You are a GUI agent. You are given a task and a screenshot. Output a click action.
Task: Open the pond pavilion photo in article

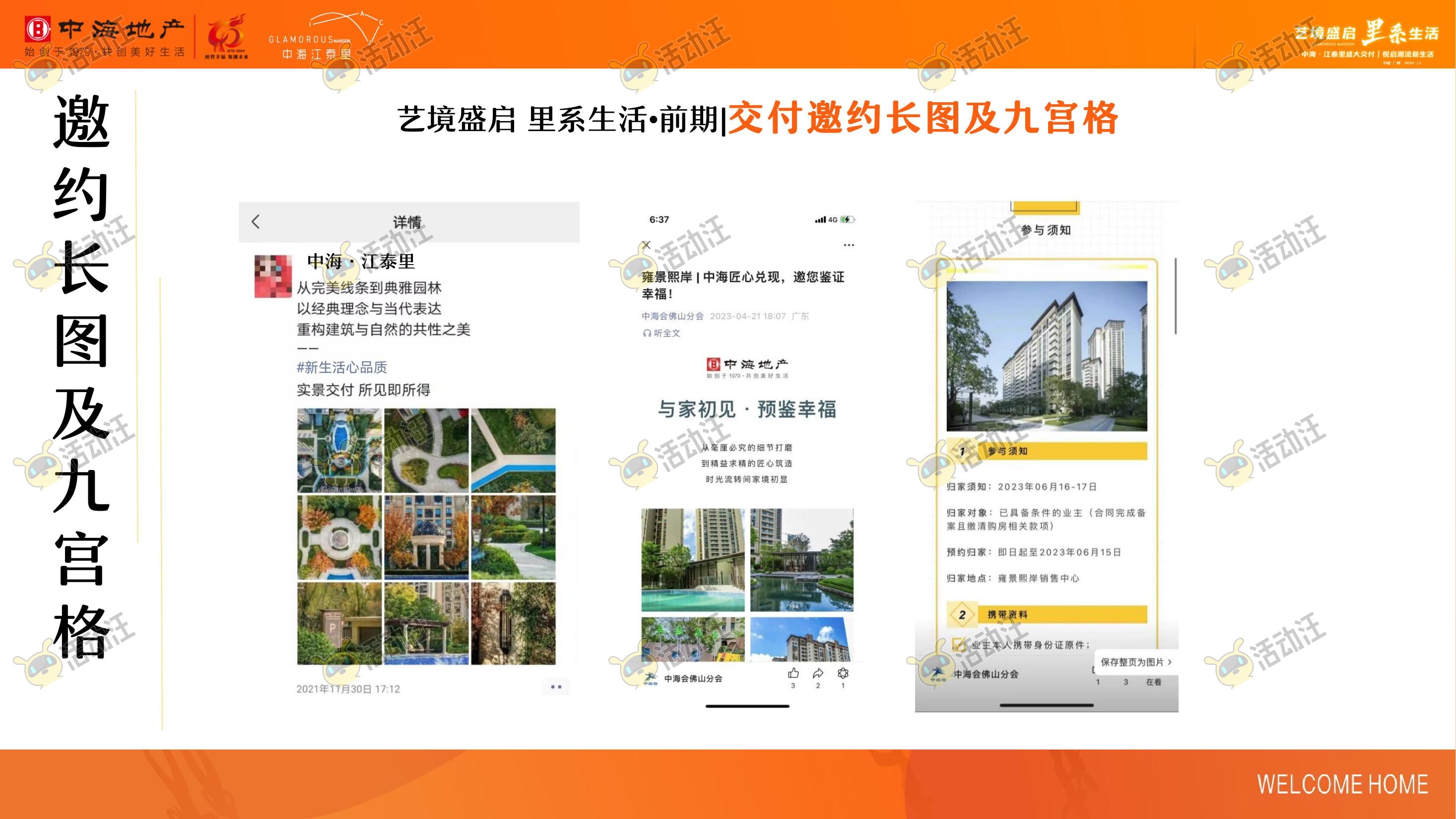coord(801,559)
